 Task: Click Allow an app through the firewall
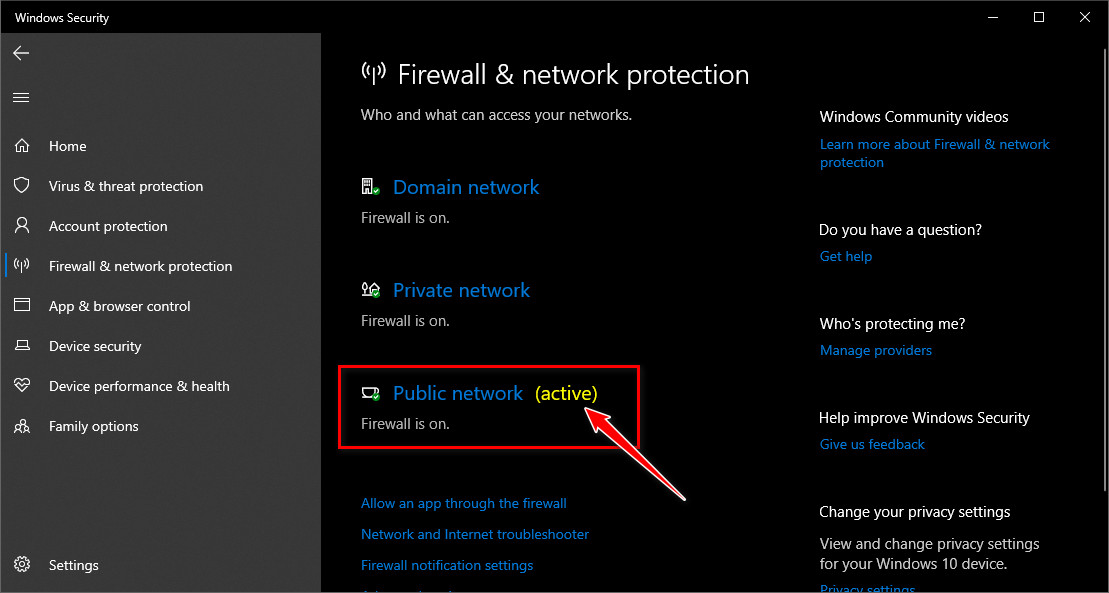click(x=463, y=503)
